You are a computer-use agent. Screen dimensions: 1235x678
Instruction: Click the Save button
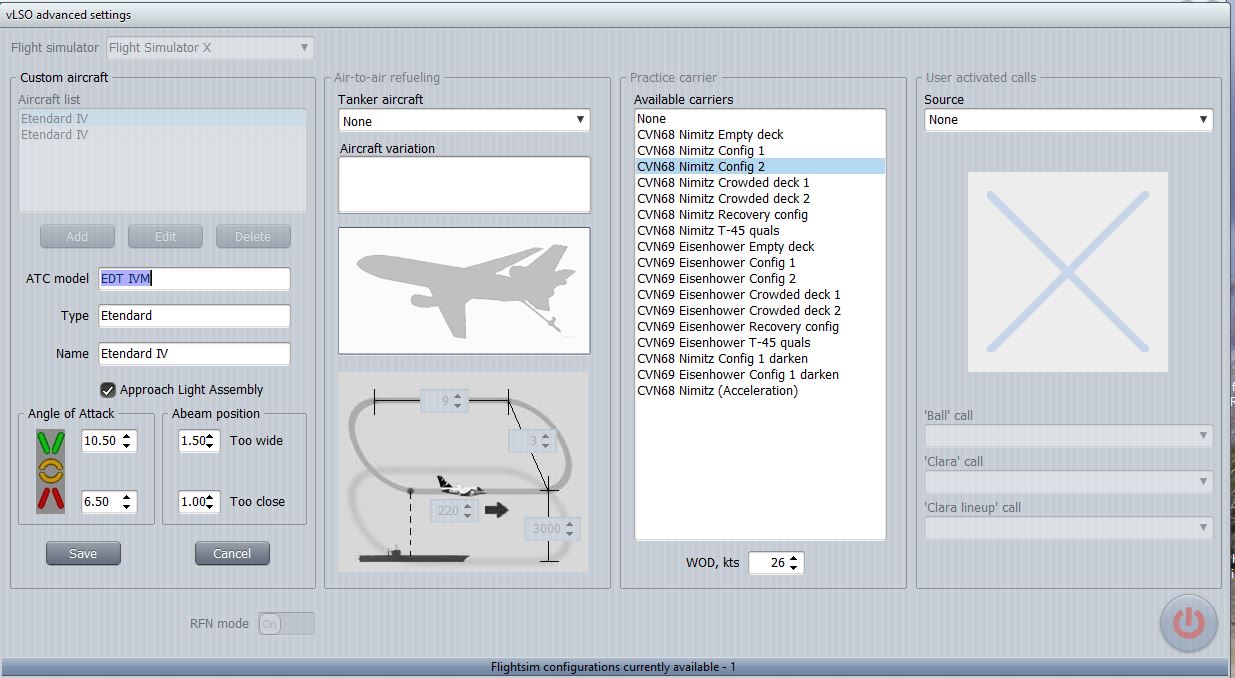pyautogui.click(x=83, y=553)
